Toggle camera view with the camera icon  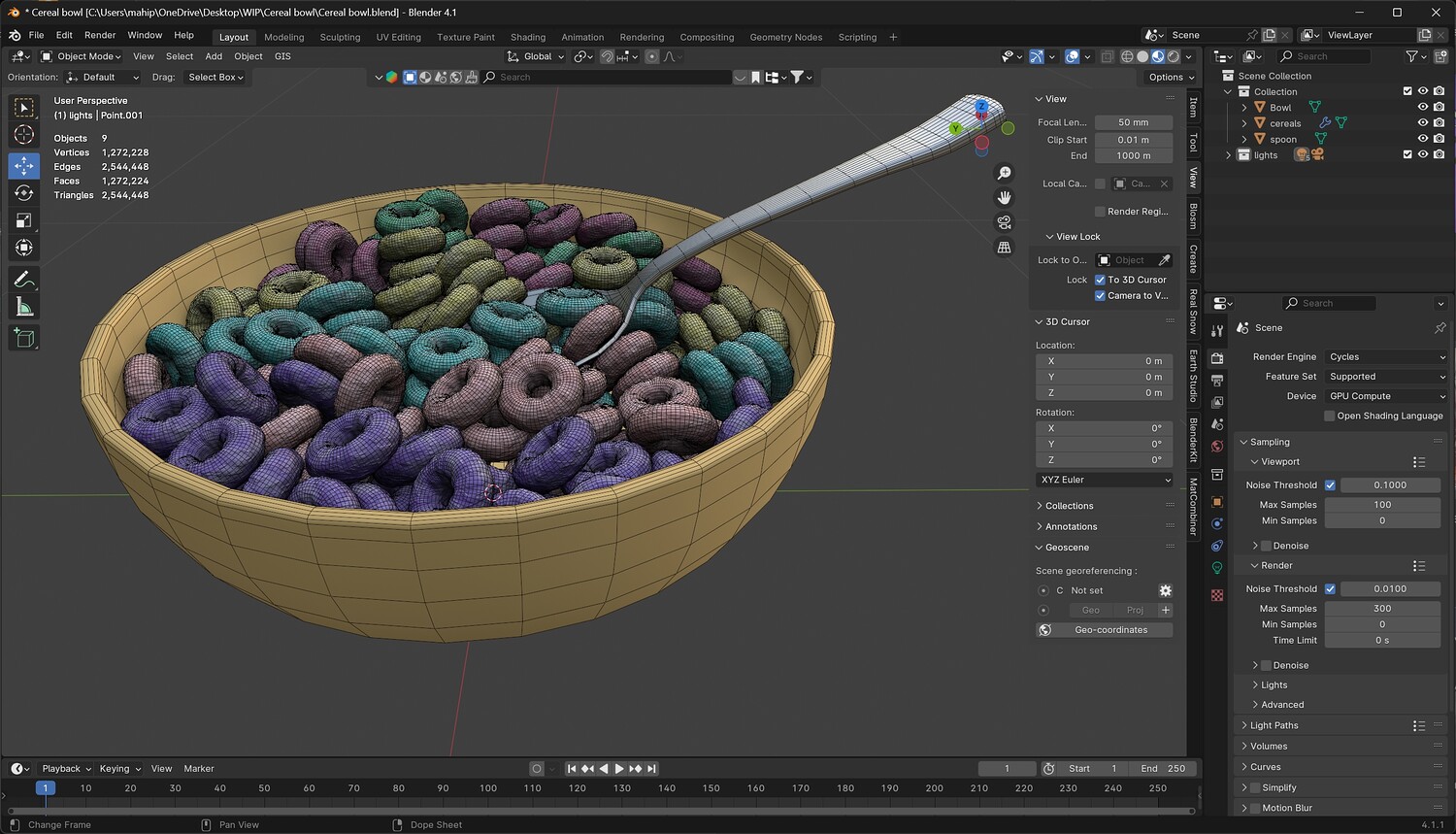coord(1005,222)
